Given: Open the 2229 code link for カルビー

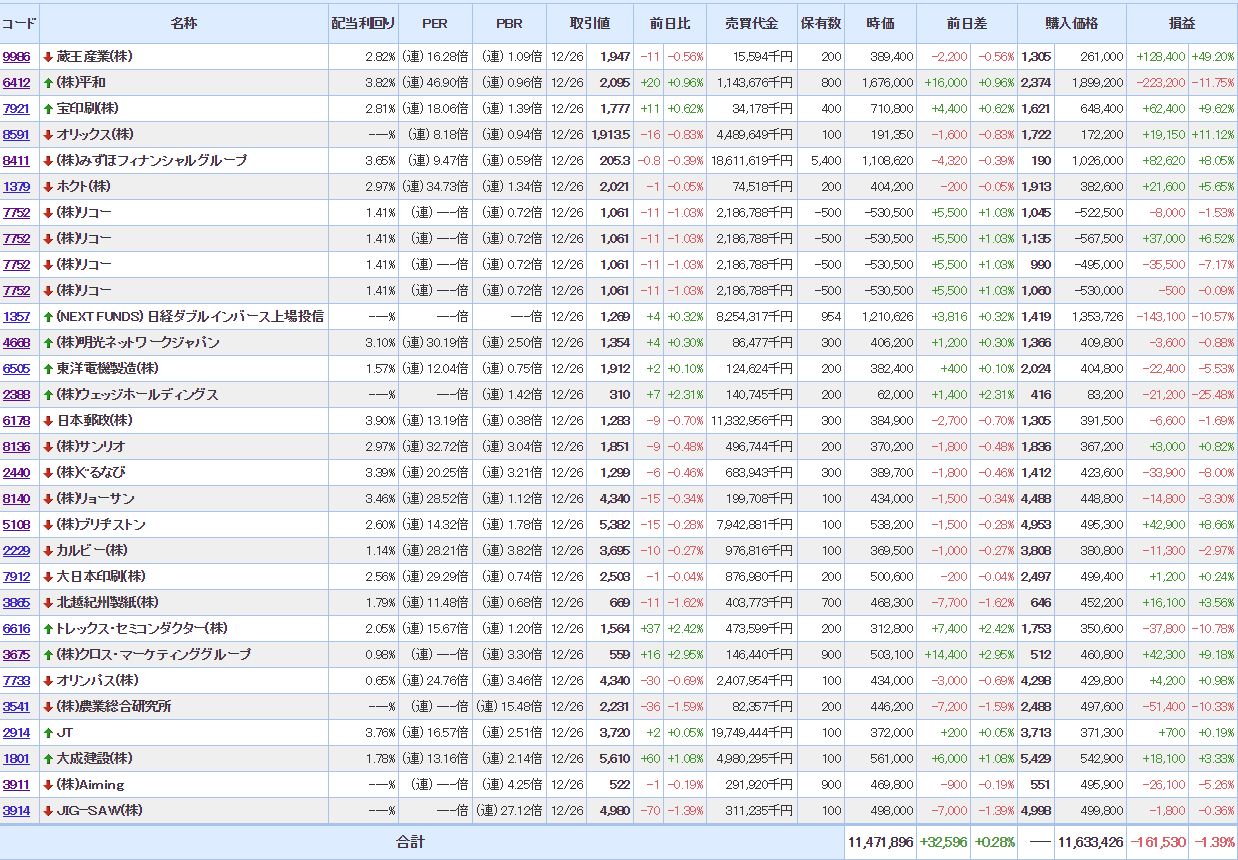Looking at the screenshot, I should [x=16, y=551].
